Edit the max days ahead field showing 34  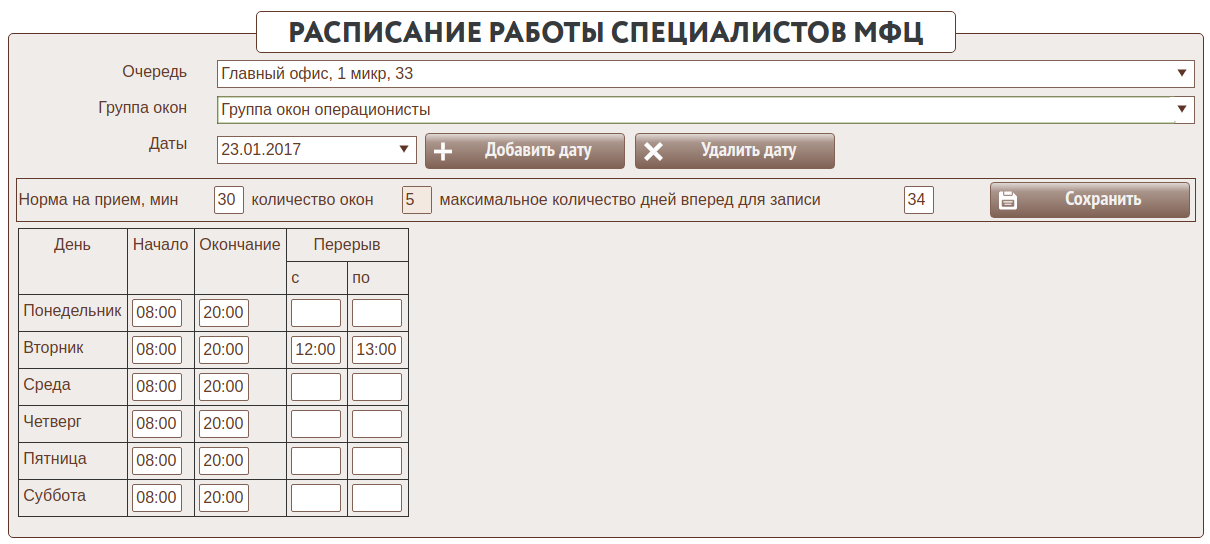918,200
